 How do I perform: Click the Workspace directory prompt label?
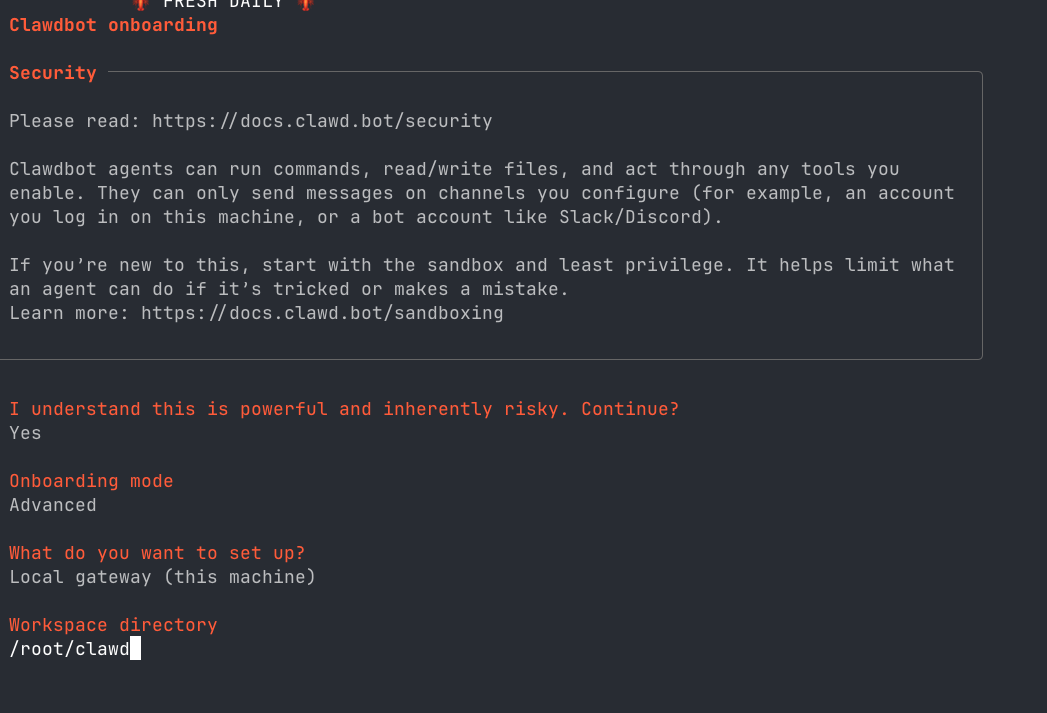click(x=113, y=624)
